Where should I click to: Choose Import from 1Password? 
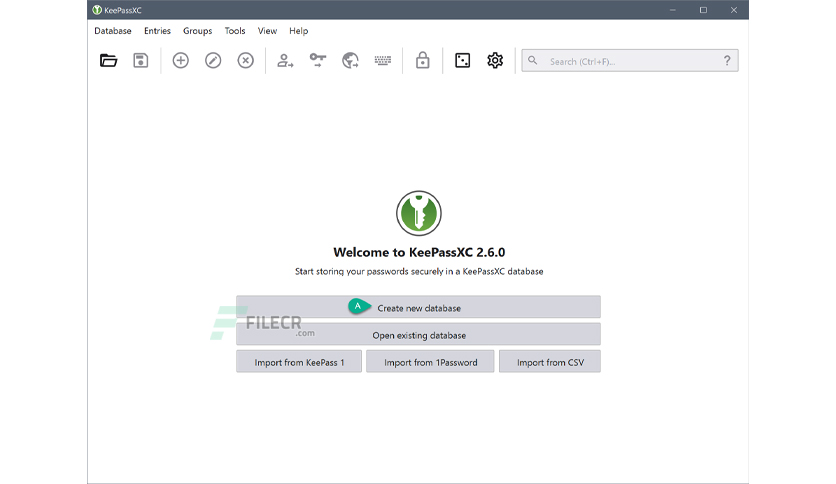(430, 361)
